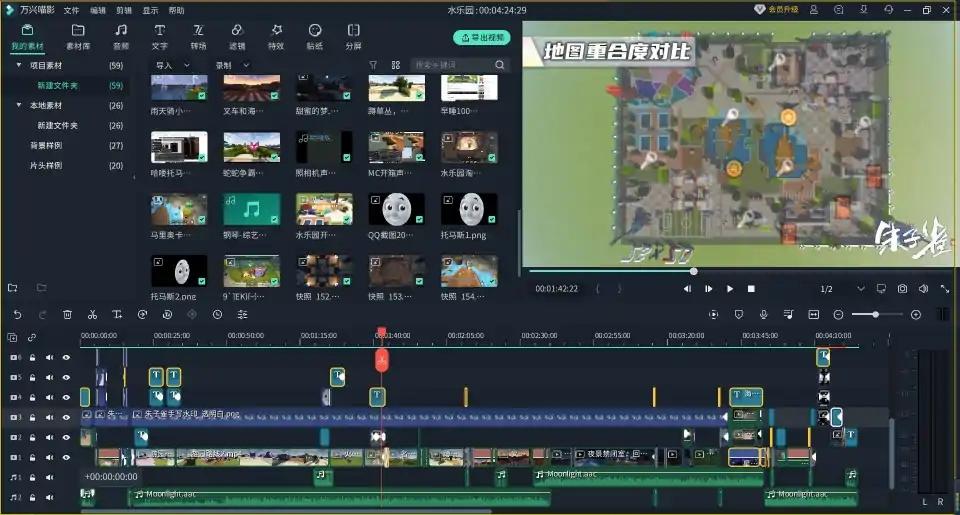The image size is (960, 515).
Task: Click the add track manager icon
Action: [12, 337]
